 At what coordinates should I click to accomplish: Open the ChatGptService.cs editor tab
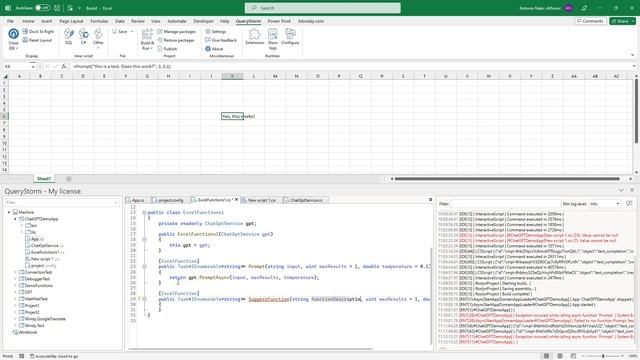(306, 200)
